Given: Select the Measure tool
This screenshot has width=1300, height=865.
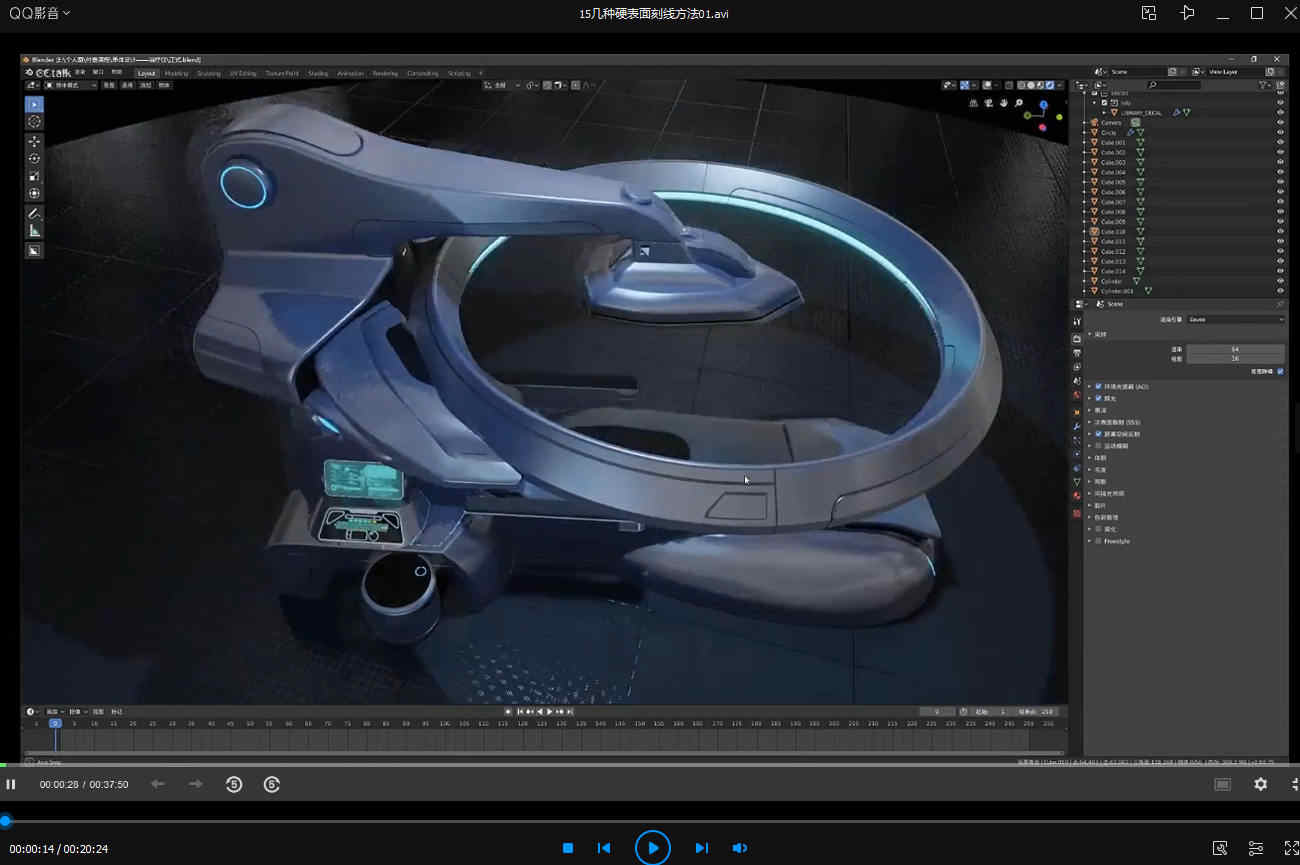Looking at the screenshot, I should (34, 231).
